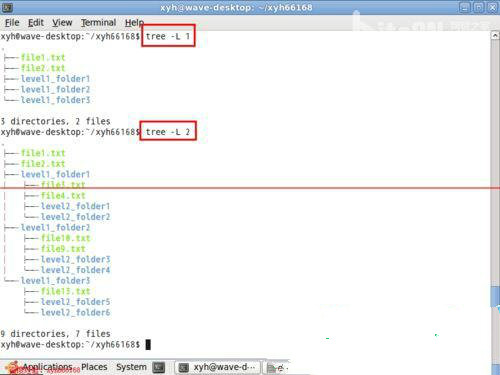
Task: Open the Places panel menu
Action: click(x=94, y=367)
